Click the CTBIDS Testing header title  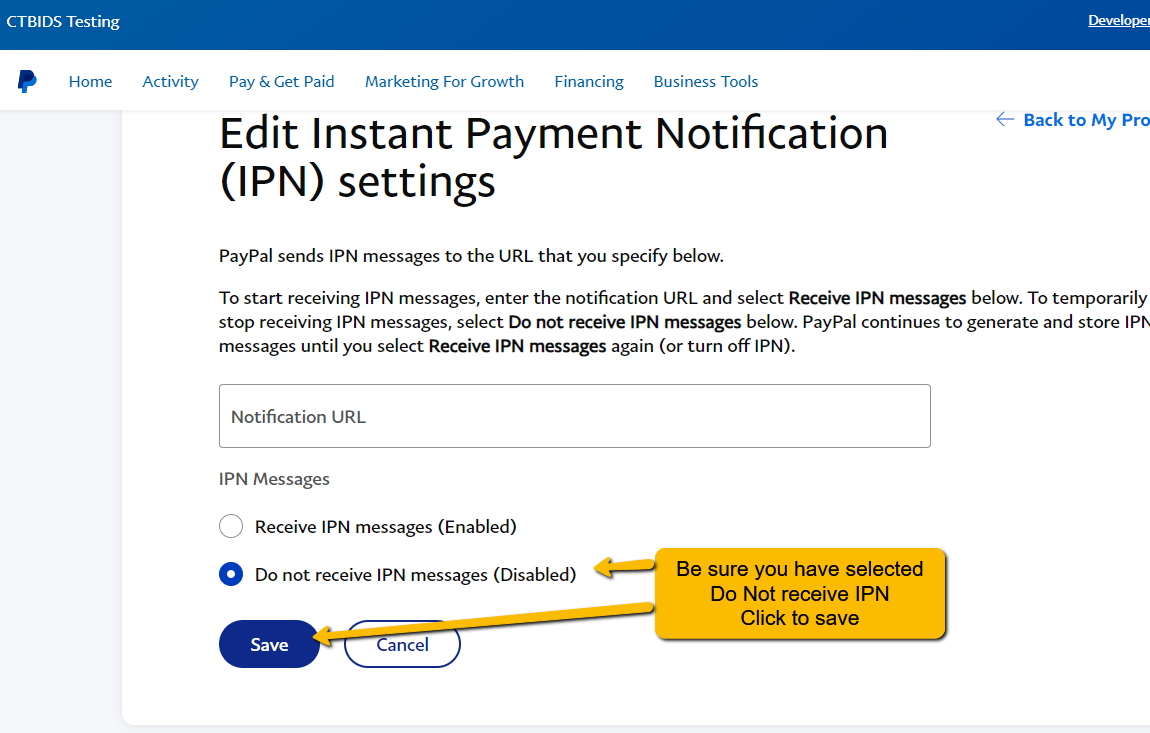click(x=63, y=21)
